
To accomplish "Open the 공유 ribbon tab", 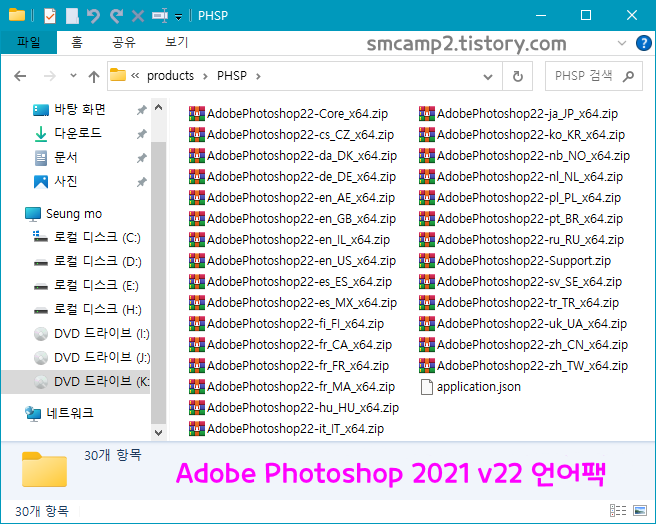I will 124,42.
